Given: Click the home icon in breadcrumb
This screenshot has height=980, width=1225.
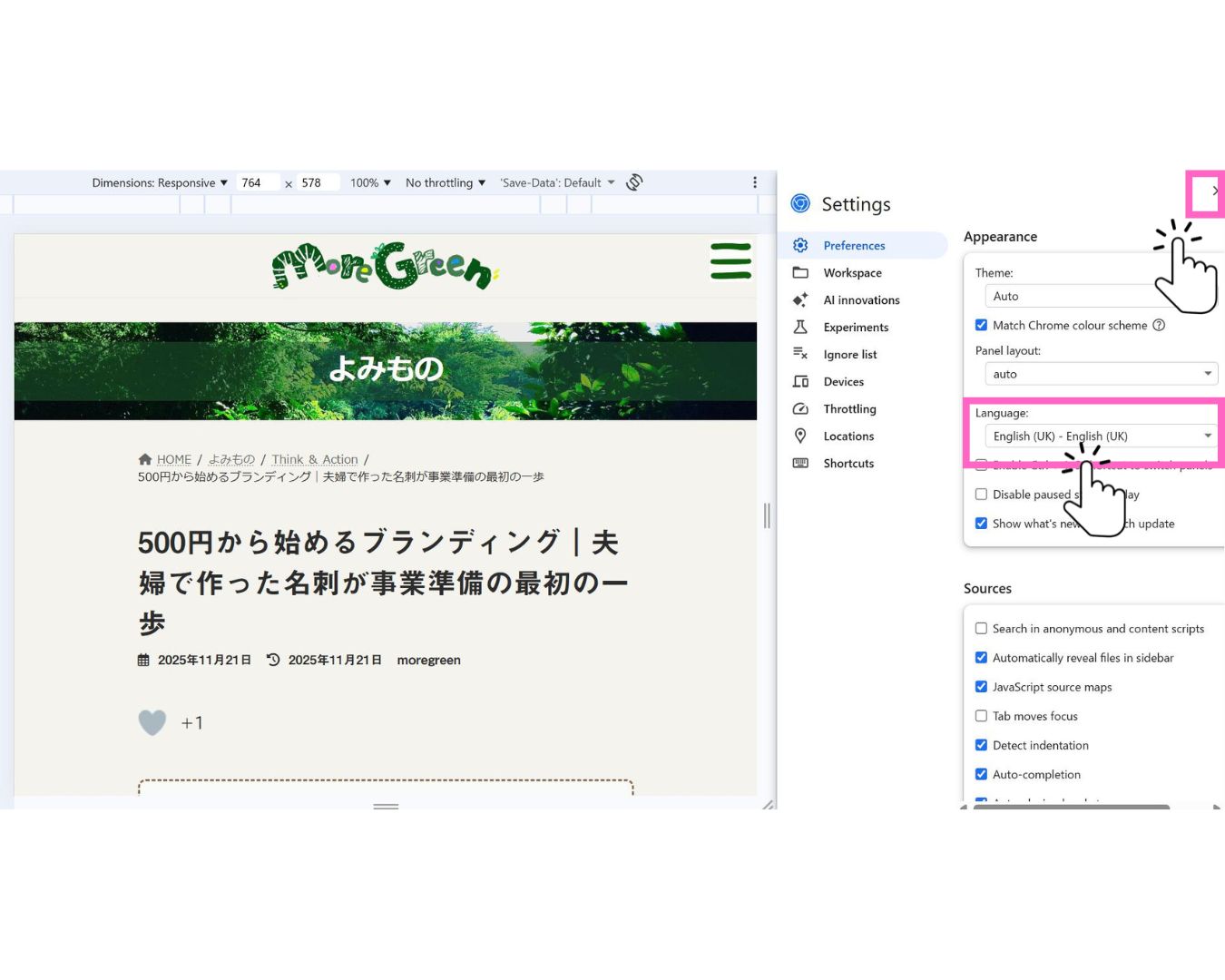Looking at the screenshot, I should 144,459.
